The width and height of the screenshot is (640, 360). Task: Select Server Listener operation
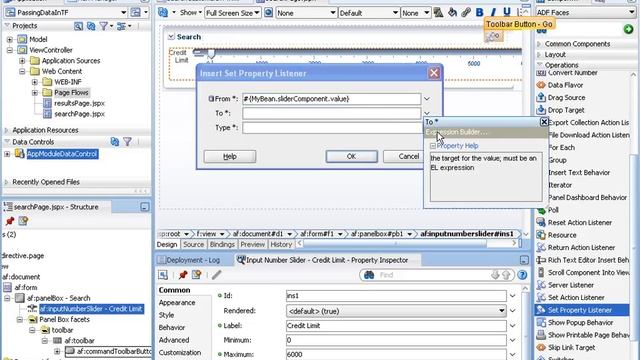(571, 285)
